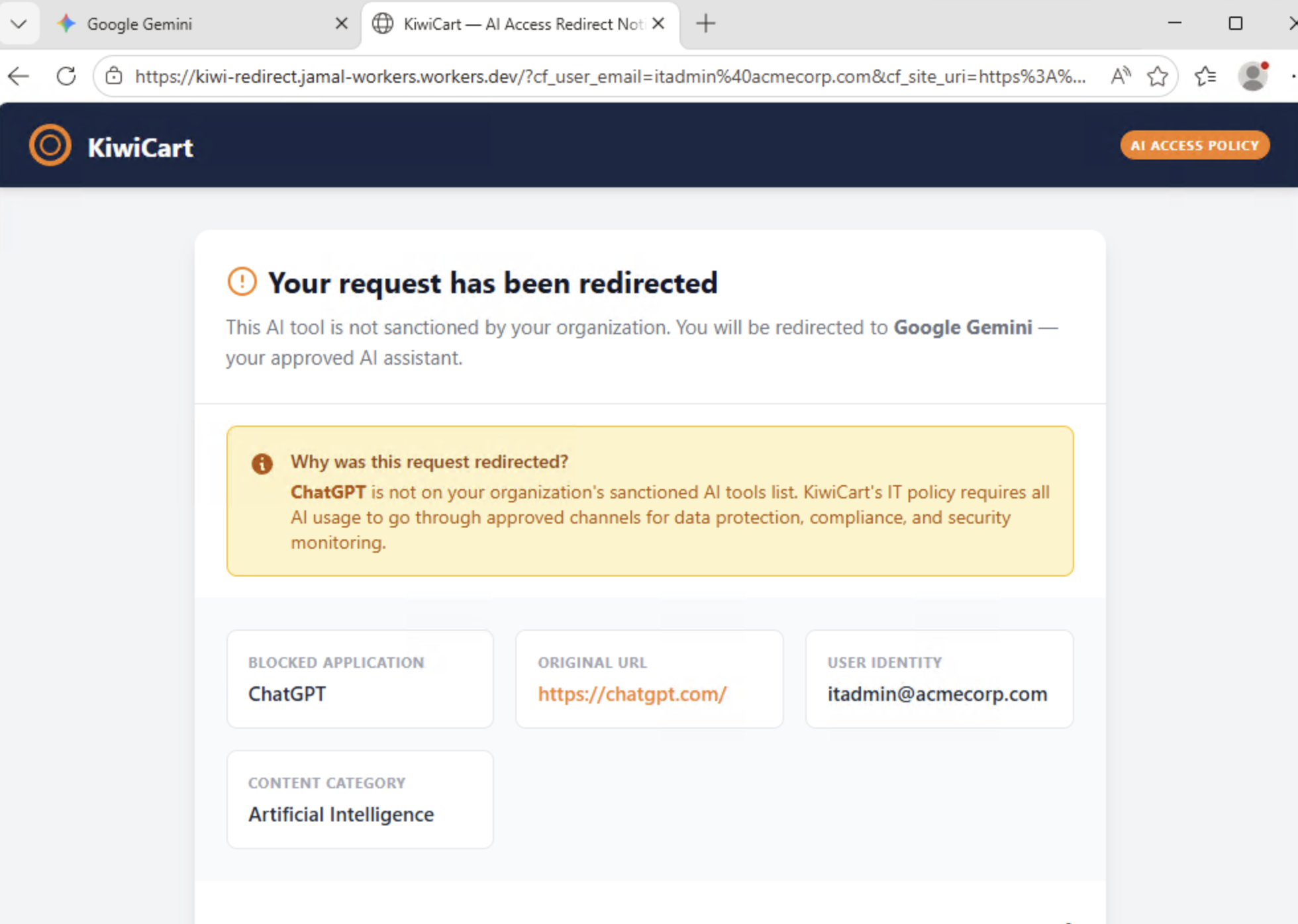Click the bold ChatGPT word in notice
This screenshot has height=924, width=1298.
click(x=328, y=492)
